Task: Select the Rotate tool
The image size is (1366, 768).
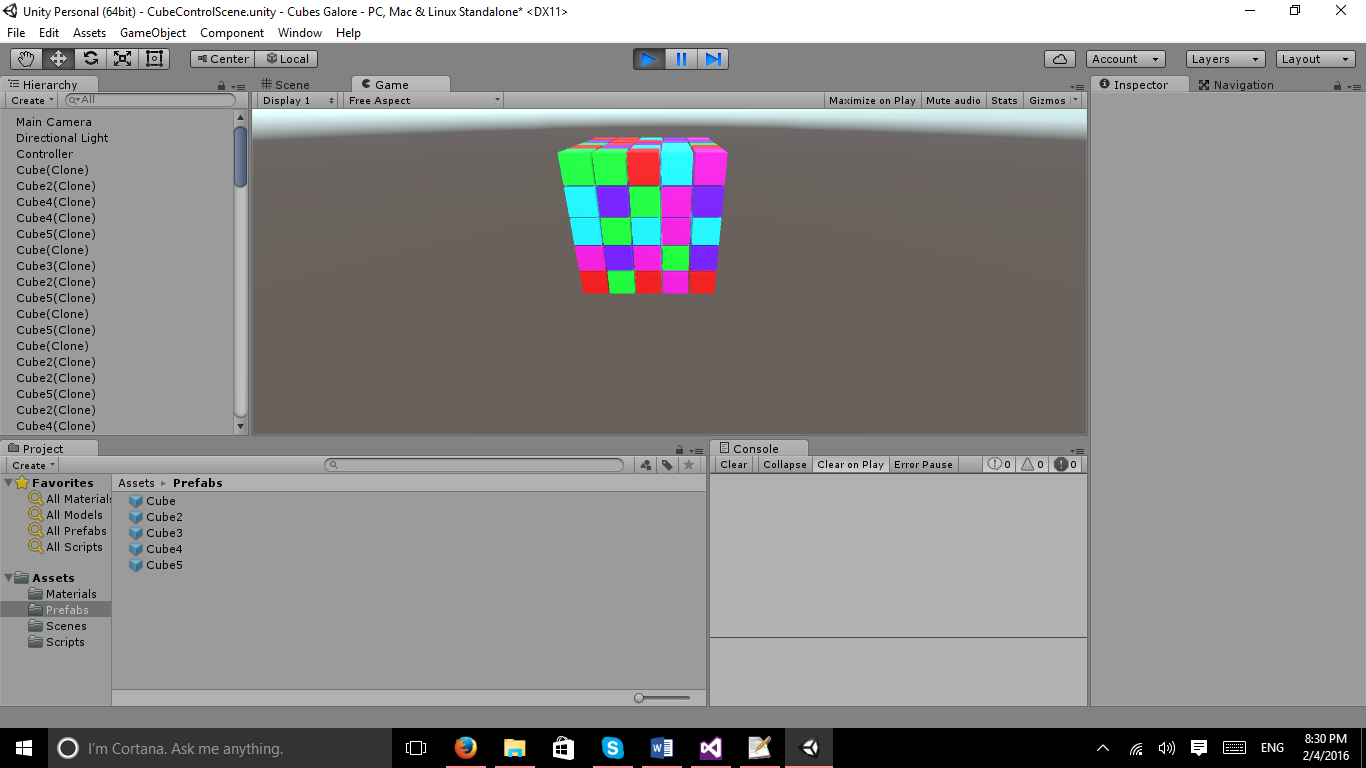Action: 90,59
